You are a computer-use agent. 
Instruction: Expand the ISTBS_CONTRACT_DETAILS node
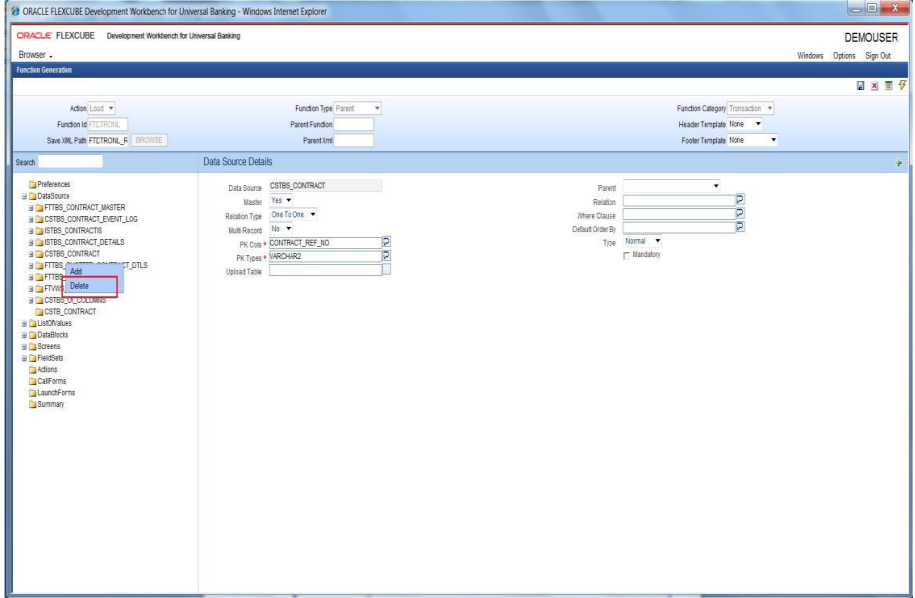point(32,243)
